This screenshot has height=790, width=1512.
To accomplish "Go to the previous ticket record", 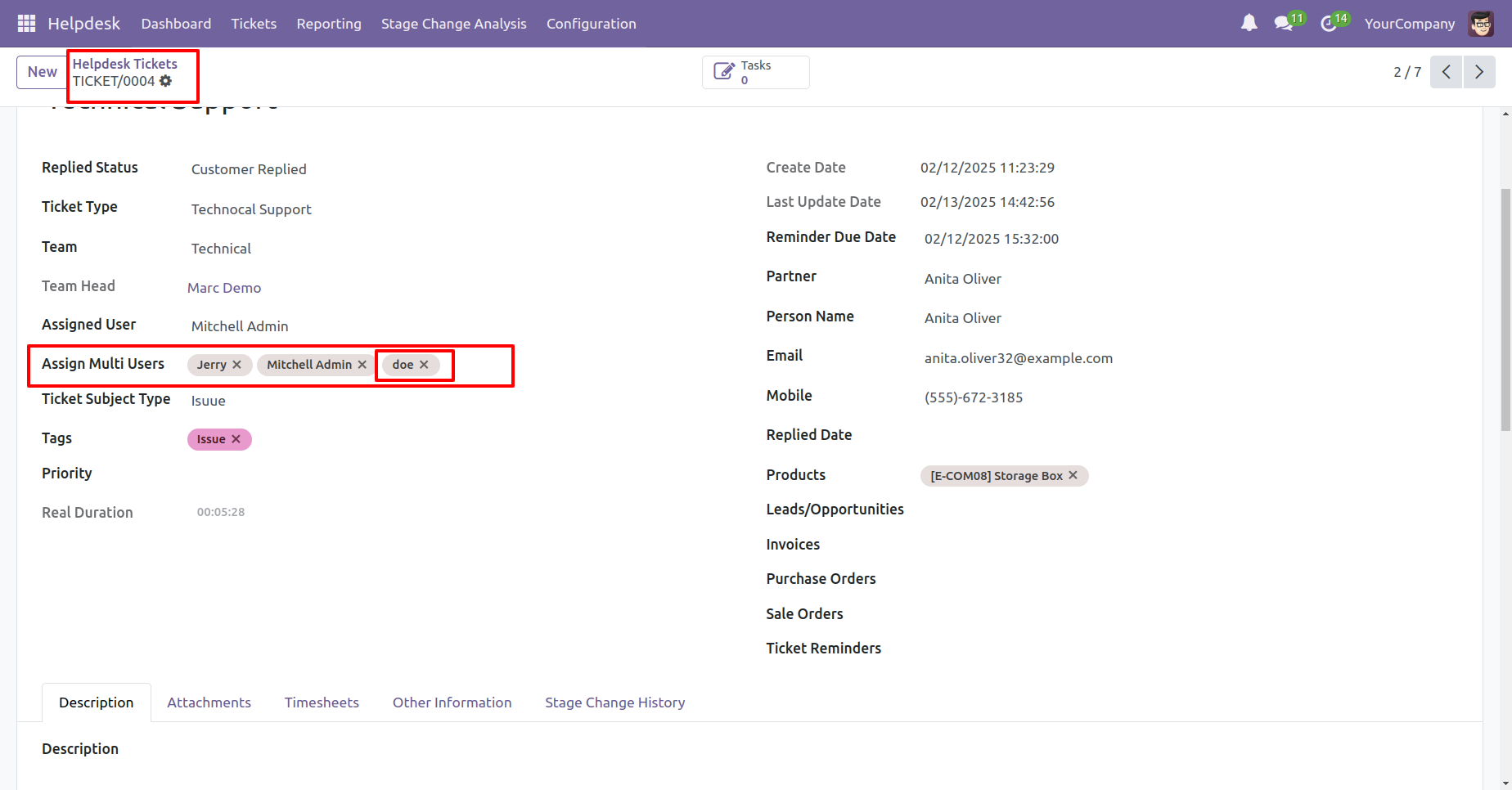I will 1446,72.
